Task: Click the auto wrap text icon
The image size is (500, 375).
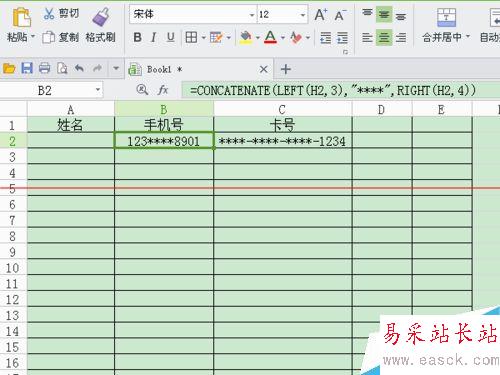Action: 495,17
